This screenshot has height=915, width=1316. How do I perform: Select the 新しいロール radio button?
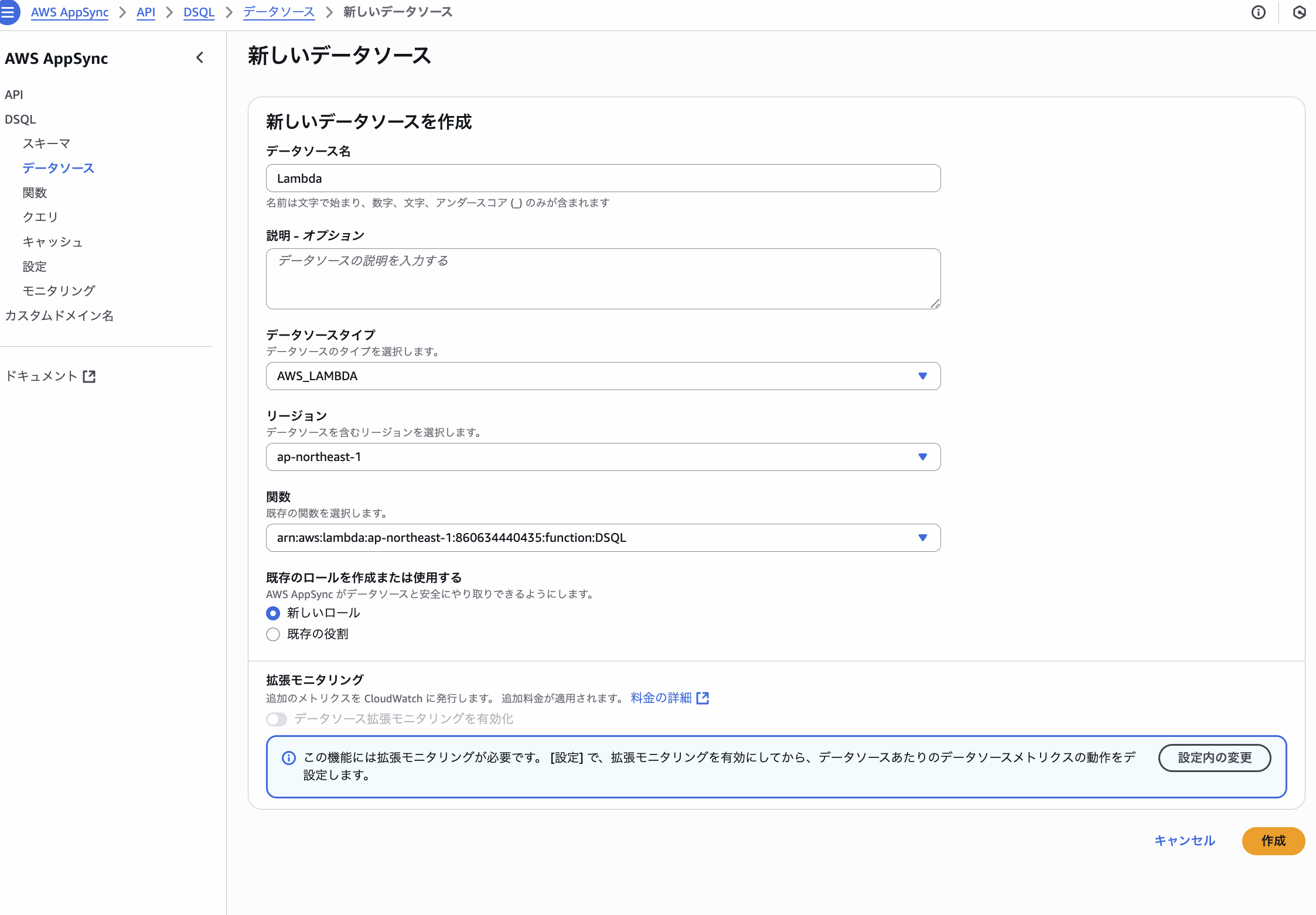pyautogui.click(x=273, y=613)
